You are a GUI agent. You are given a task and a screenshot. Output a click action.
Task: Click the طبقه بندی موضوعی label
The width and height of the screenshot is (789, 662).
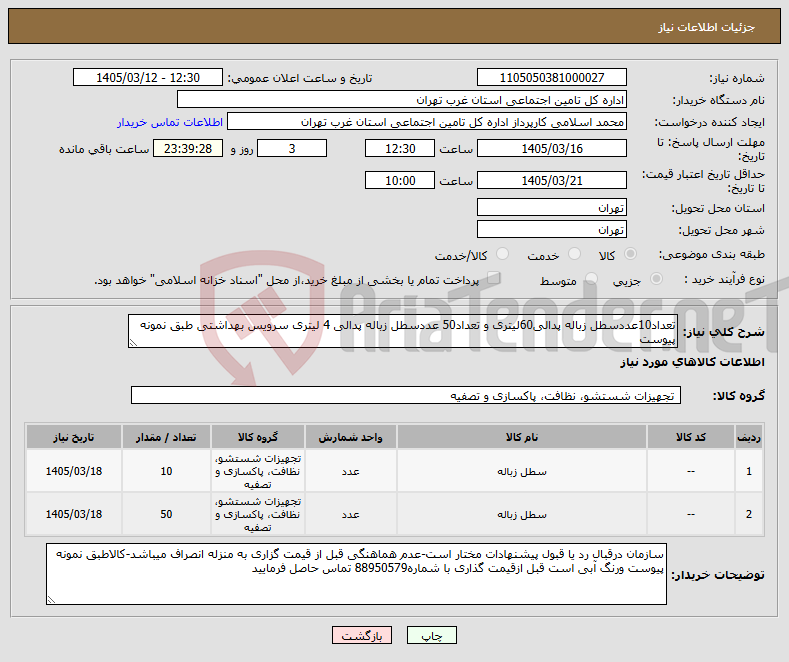click(712, 255)
